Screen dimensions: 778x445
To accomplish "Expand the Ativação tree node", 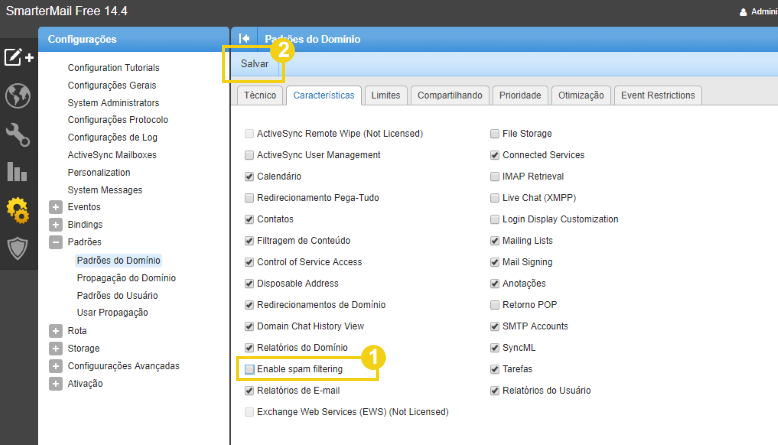I will [56, 384].
